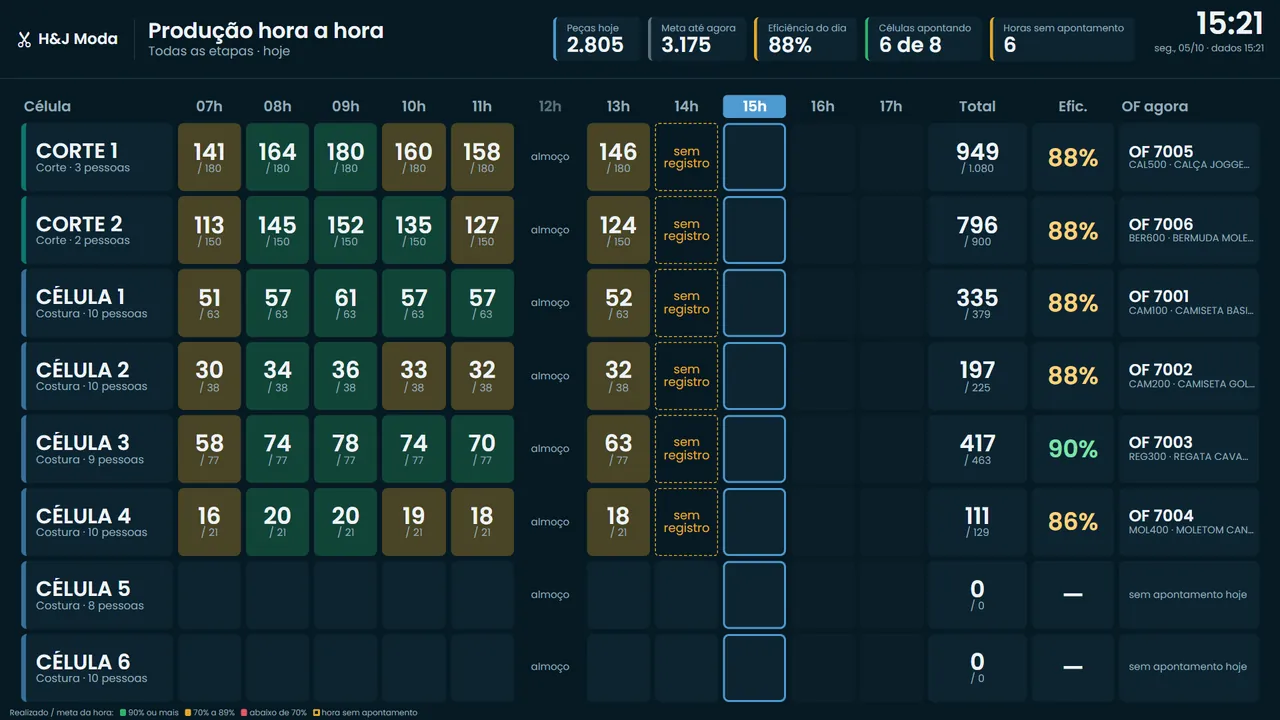Image resolution: width=1280 pixels, height=720 pixels.
Task: Click CORTE 1's 07h cell showing 141
Action: (210, 157)
